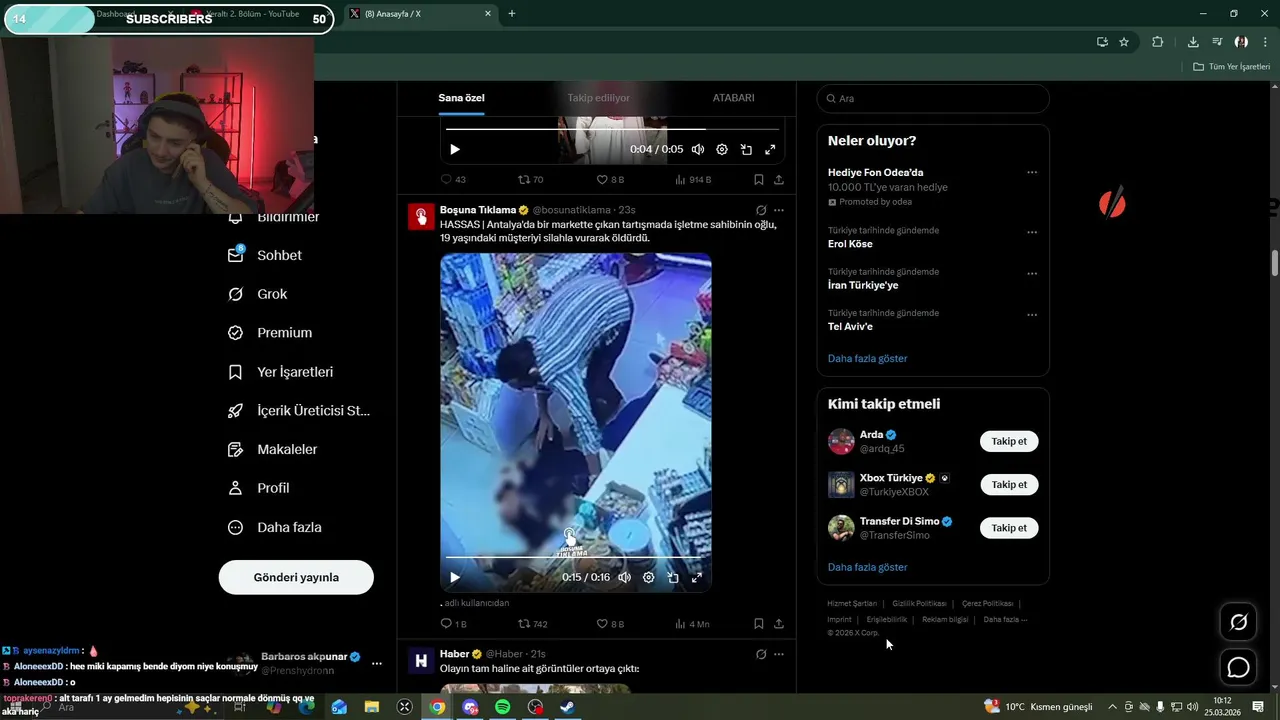Enter picture-in-picture on the 0:16 video

pyautogui.click(x=673, y=577)
